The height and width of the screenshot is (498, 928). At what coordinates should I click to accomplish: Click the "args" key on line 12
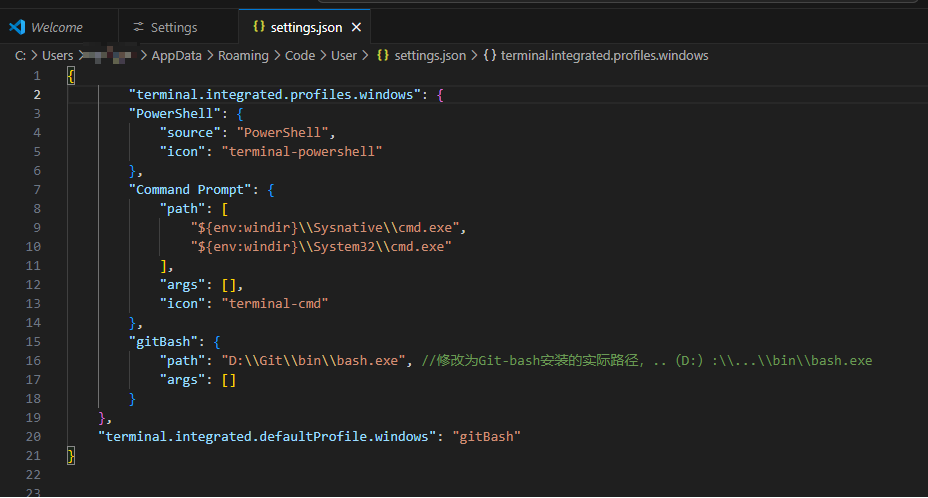point(182,285)
